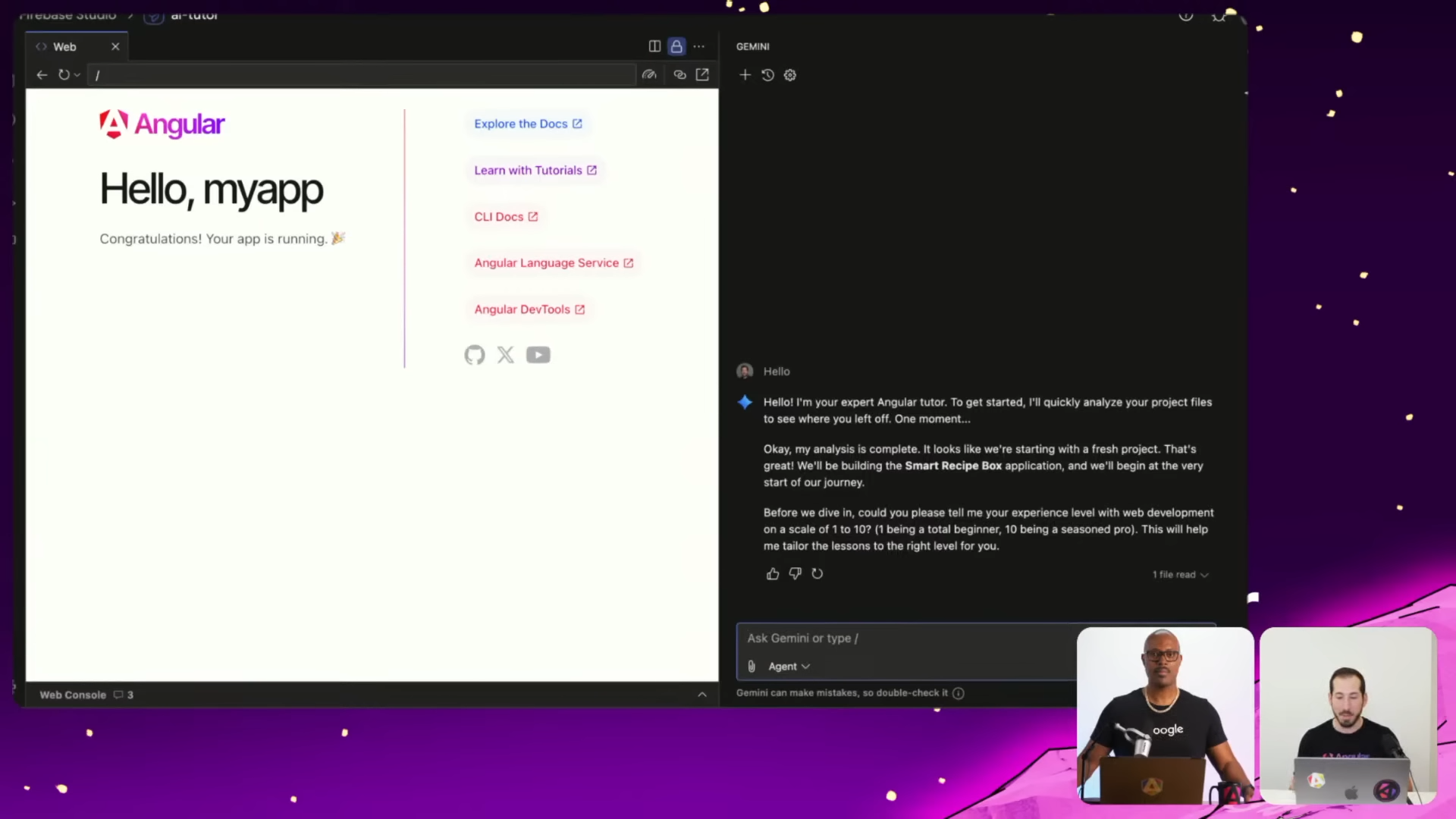Regenerate the Gemini response with the retry icon

817,574
